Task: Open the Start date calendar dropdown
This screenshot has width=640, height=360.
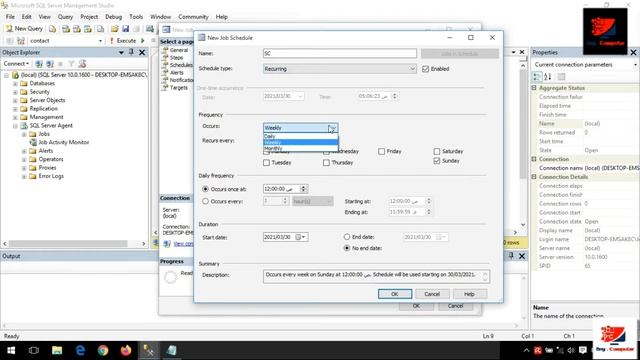Action: click(302, 237)
